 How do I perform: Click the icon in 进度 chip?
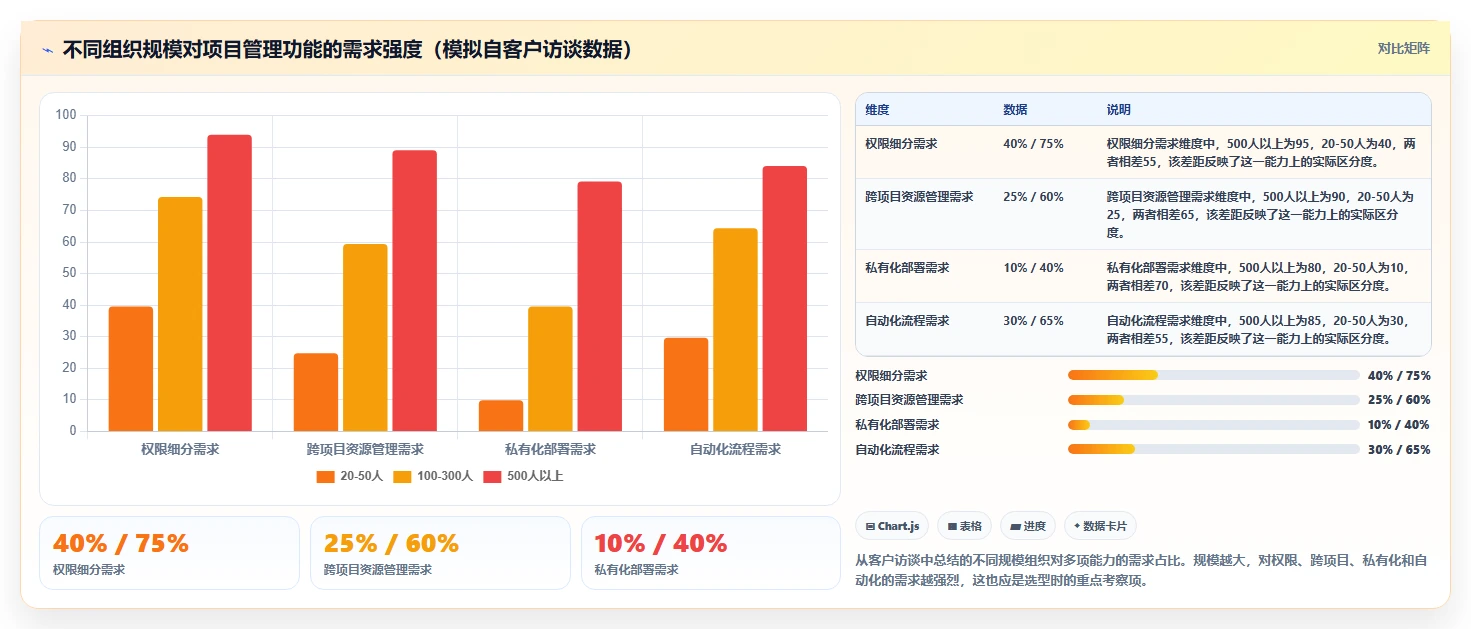pos(1015,526)
